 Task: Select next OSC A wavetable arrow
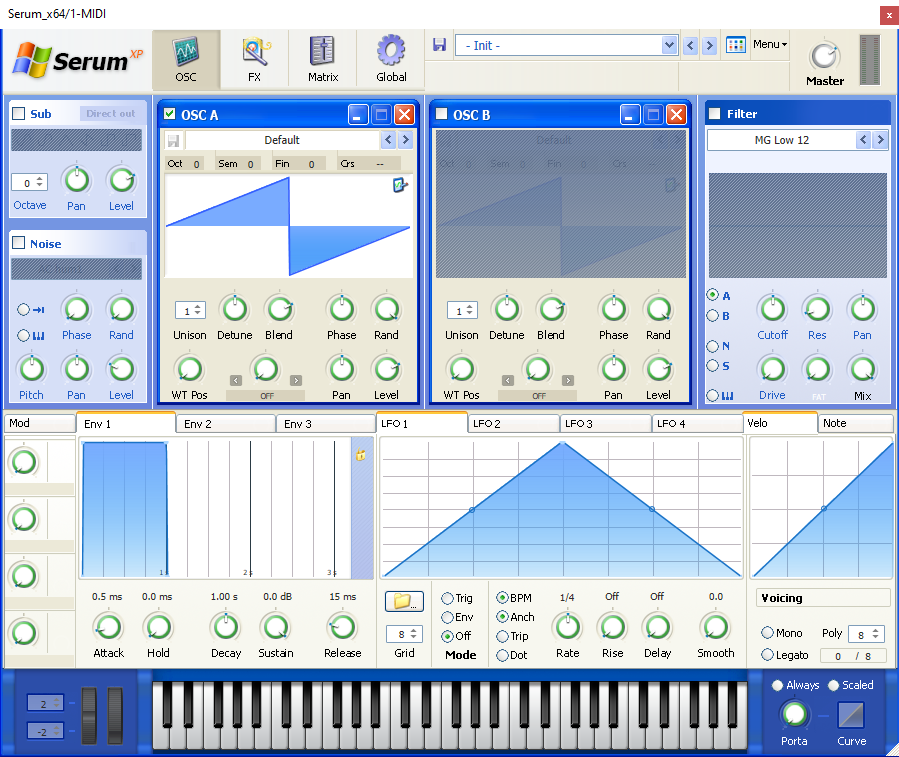(405, 139)
